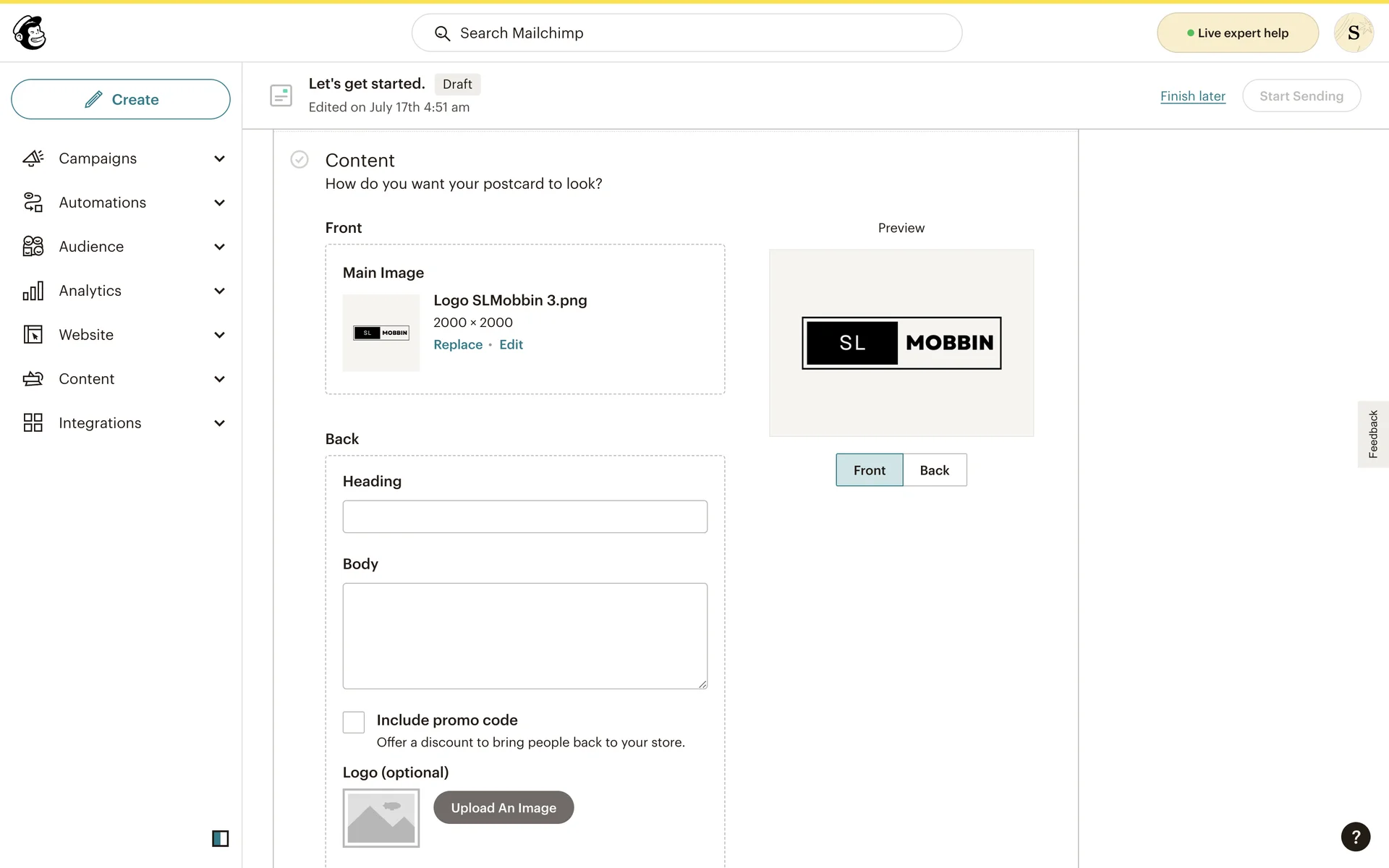
Task: Click the Automations sidebar icon
Action: (33, 203)
